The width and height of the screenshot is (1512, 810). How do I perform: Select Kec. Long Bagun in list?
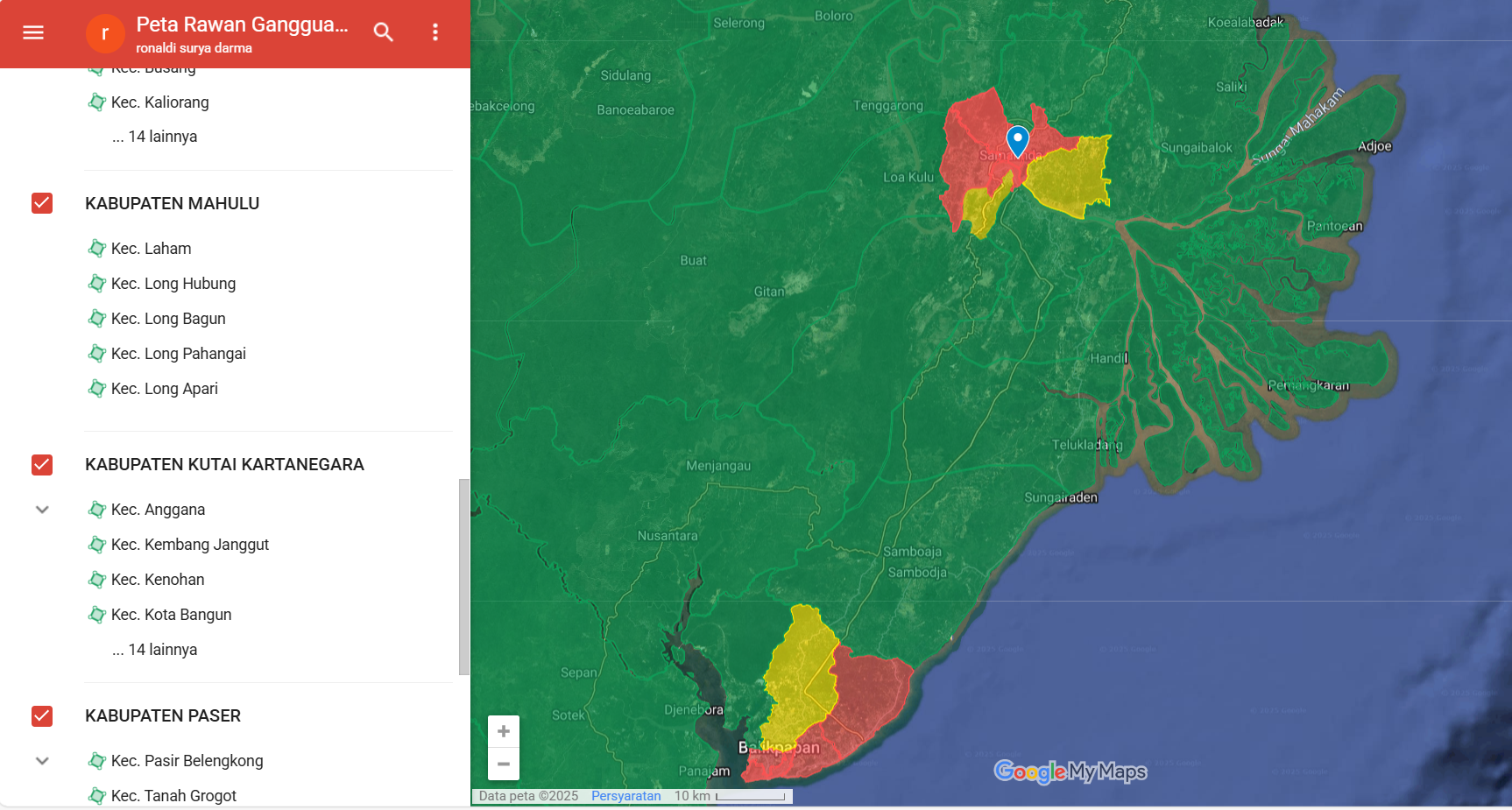coord(168,319)
